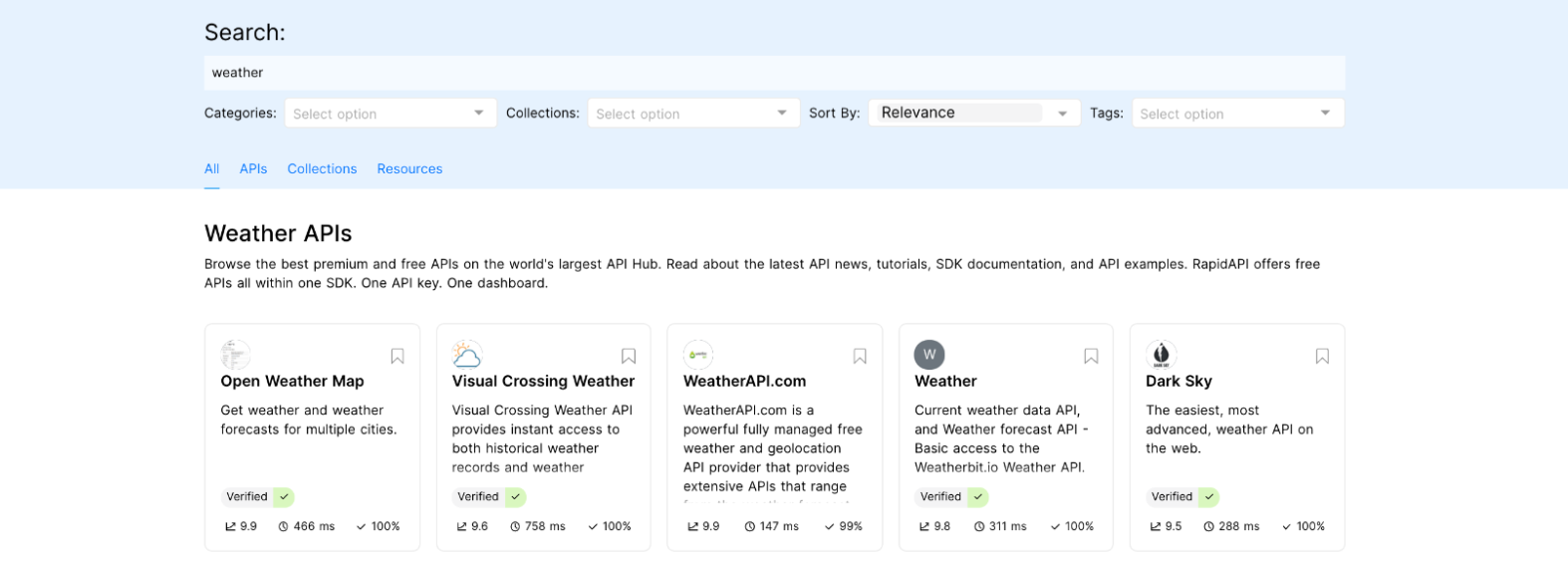The height and width of the screenshot is (564, 1568).
Task: Click the gray W avatar icon
Action: (929, 355)
